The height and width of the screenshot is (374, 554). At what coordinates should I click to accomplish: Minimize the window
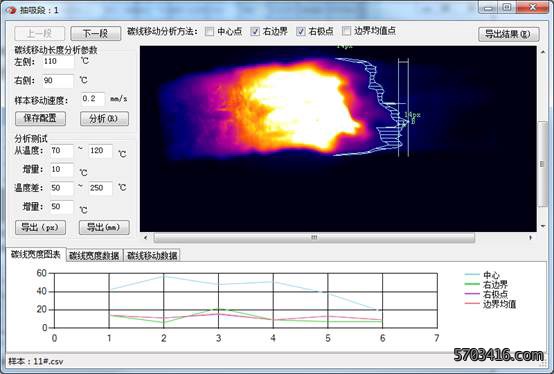[488, 8]
